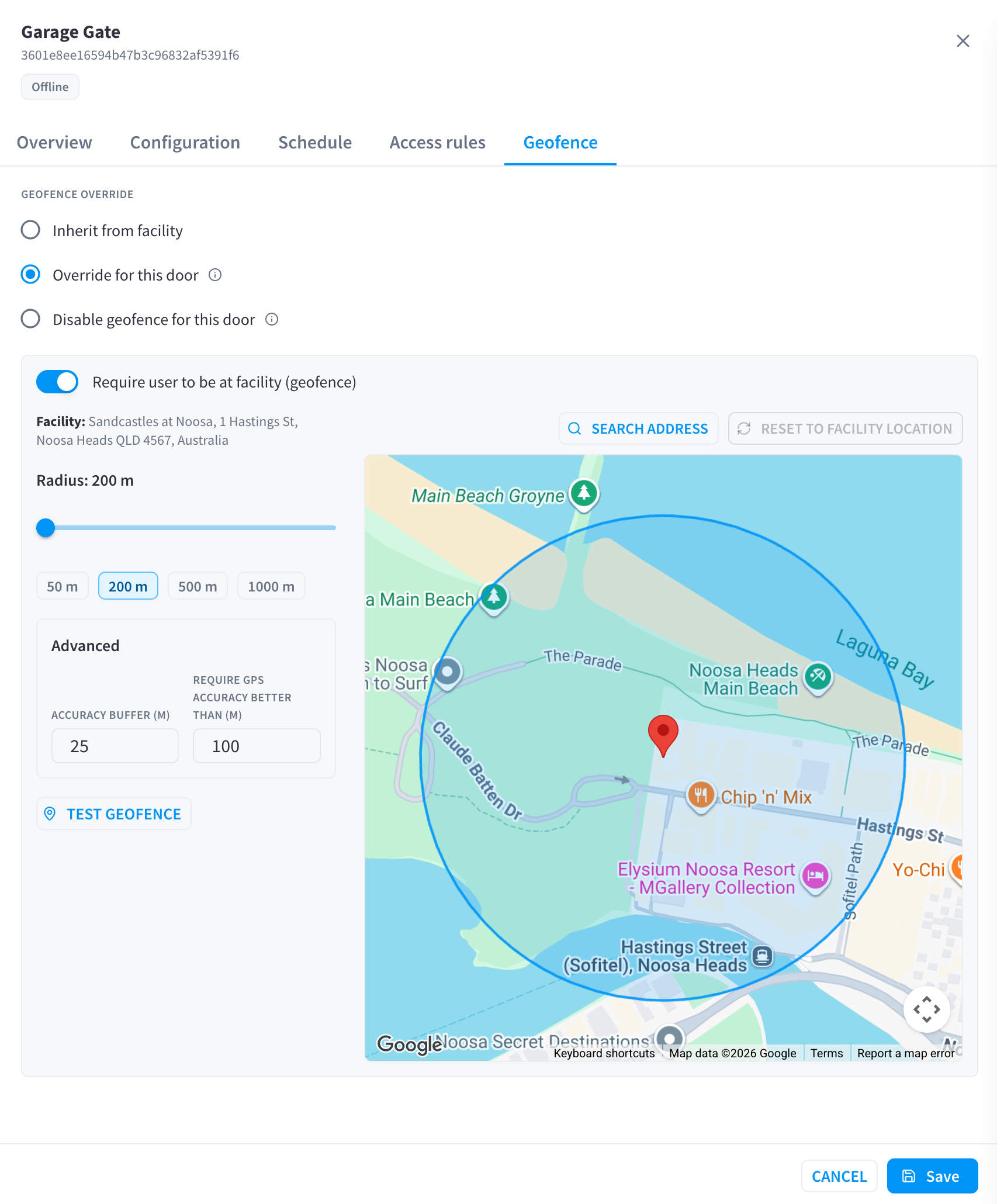The width and height of the screenshot is (997, 1204).
Task: Switch to Schedule tab
Action: click(x=315, y=143)
